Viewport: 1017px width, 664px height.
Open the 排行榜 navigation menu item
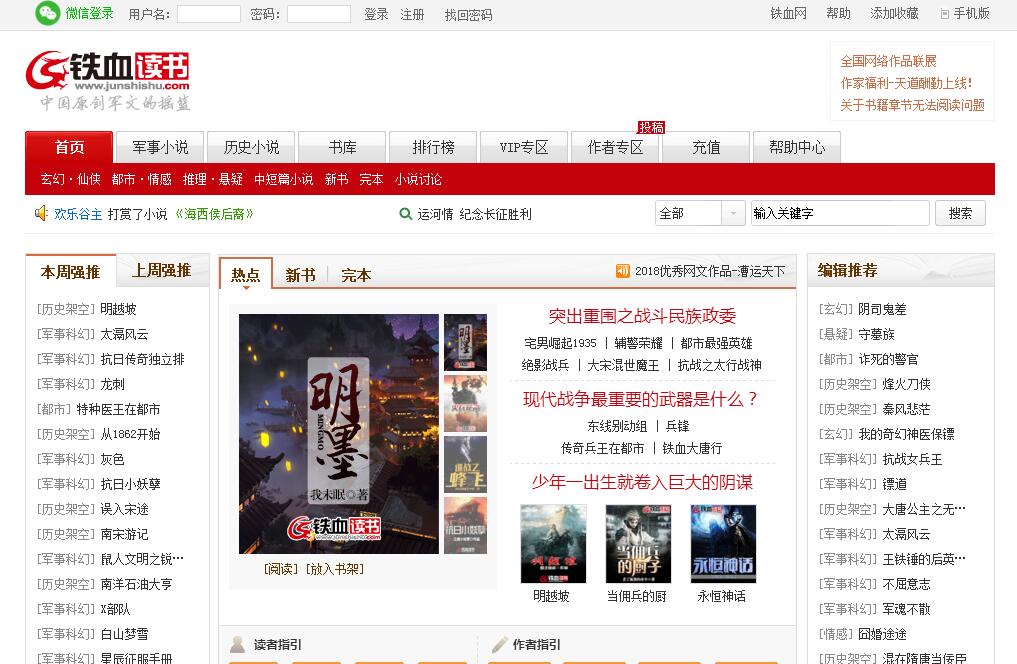pos(433,147)
